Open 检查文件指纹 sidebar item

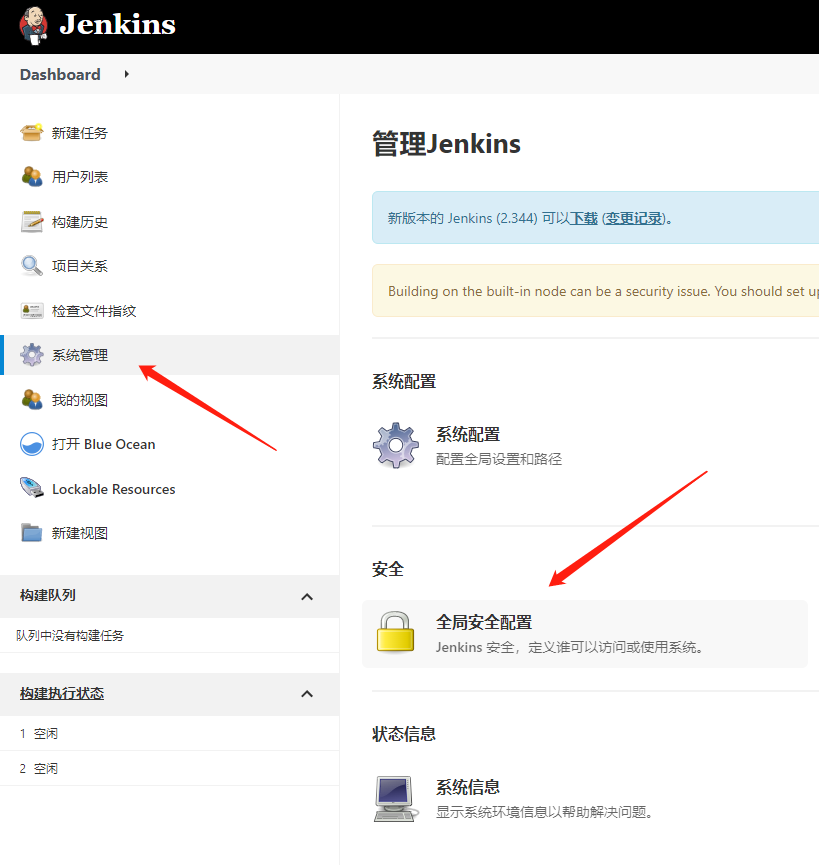[94, 311]
